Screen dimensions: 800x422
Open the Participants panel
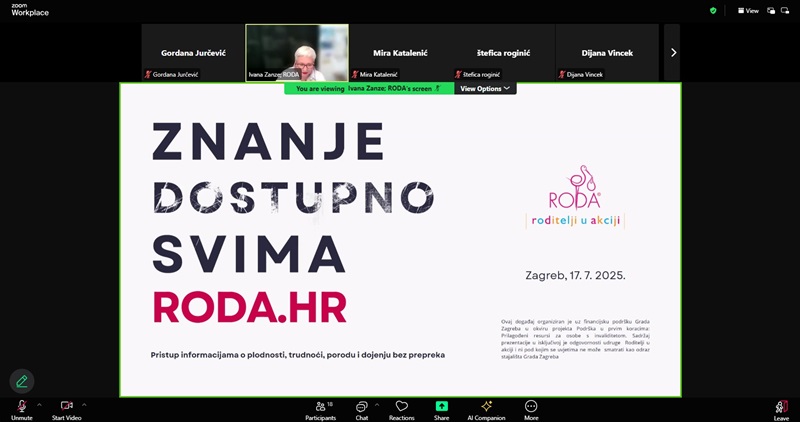tap(322, 408)
